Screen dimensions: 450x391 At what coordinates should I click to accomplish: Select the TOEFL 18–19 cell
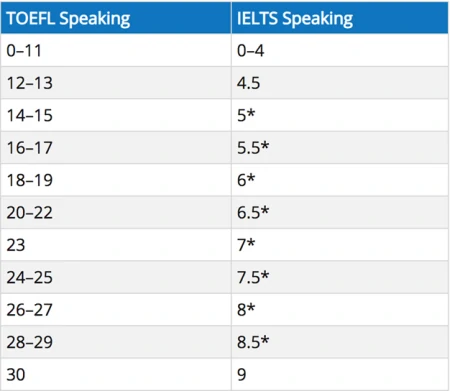click(x=116, y=180)
